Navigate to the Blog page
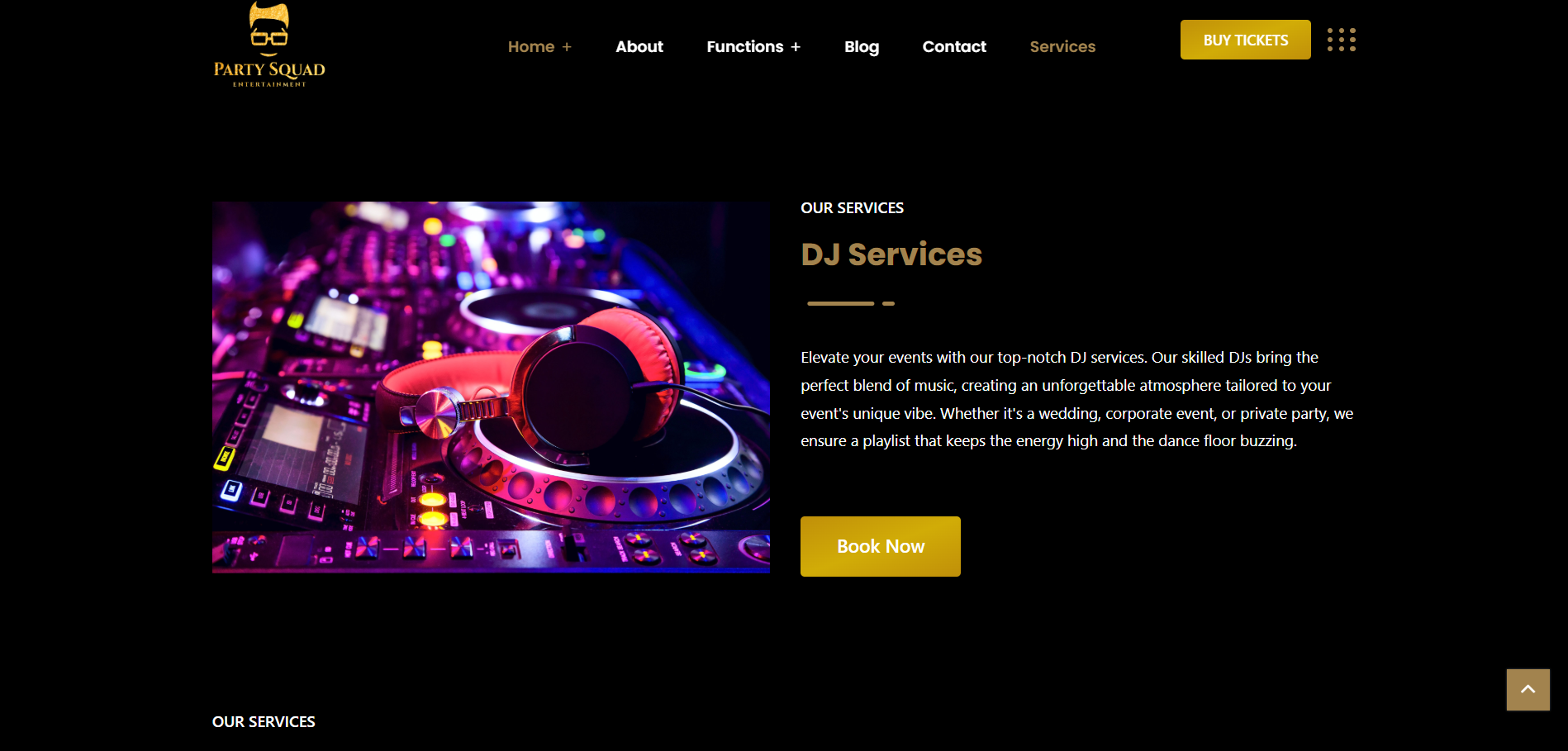The width and height of the screenshot is (1568, 751). click(x=862, y=47)
